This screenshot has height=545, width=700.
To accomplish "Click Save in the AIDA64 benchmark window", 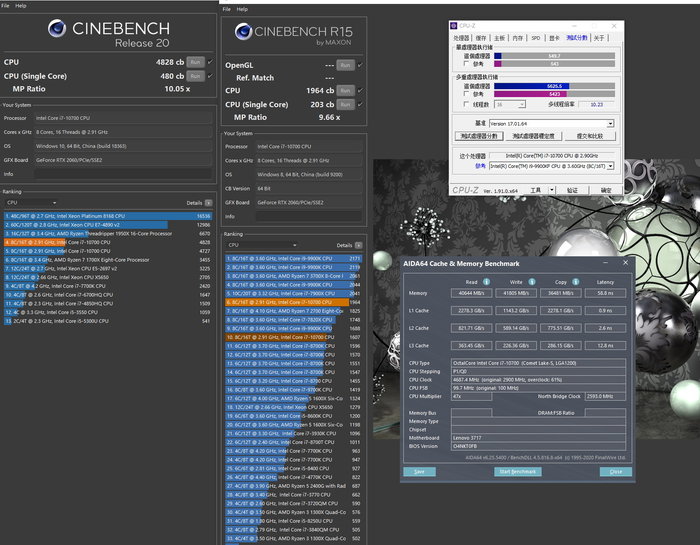I will coord(419,472).
